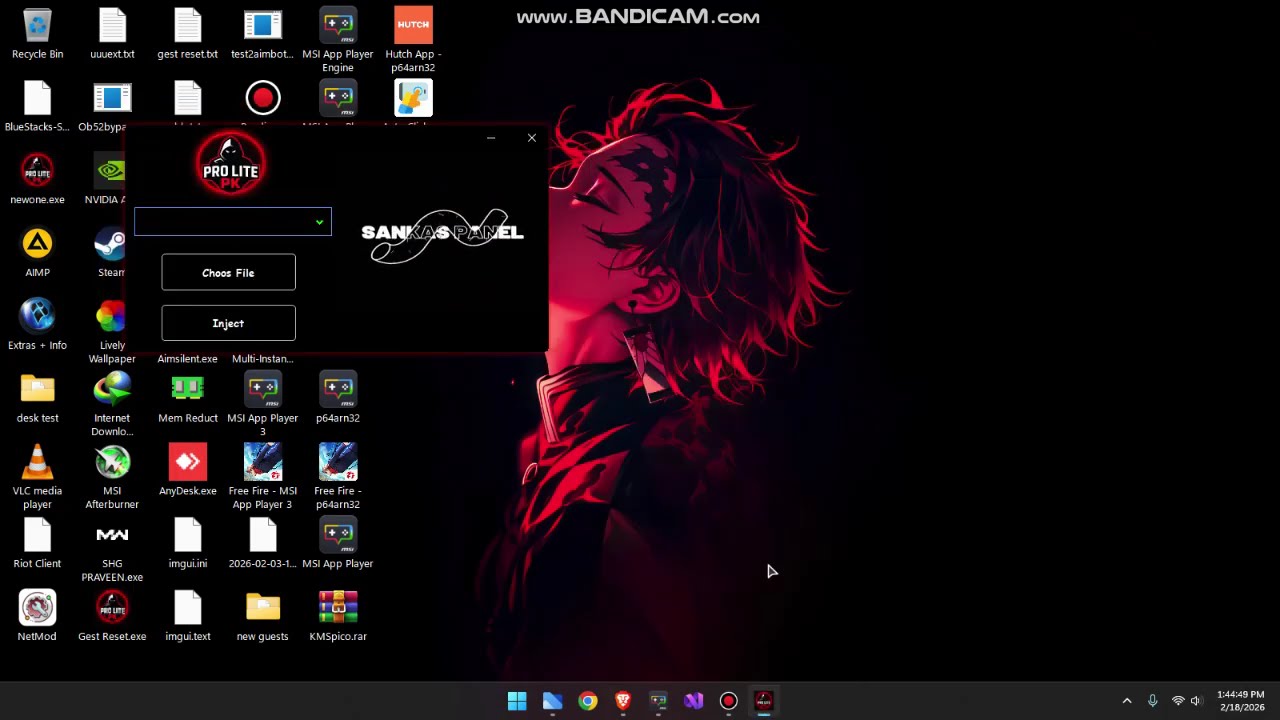Switch to Bandicam recorder in the taskbar
This screenshot has height=720, width=1280.
[x=728, y=701]
